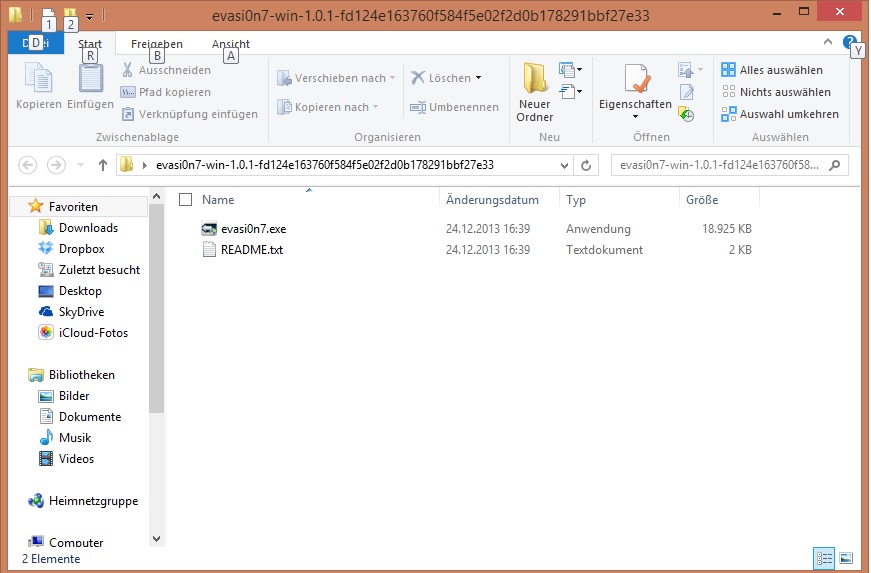Switch to large icons view
Viewport: 871px width, 573px height.
coord(845,559)
